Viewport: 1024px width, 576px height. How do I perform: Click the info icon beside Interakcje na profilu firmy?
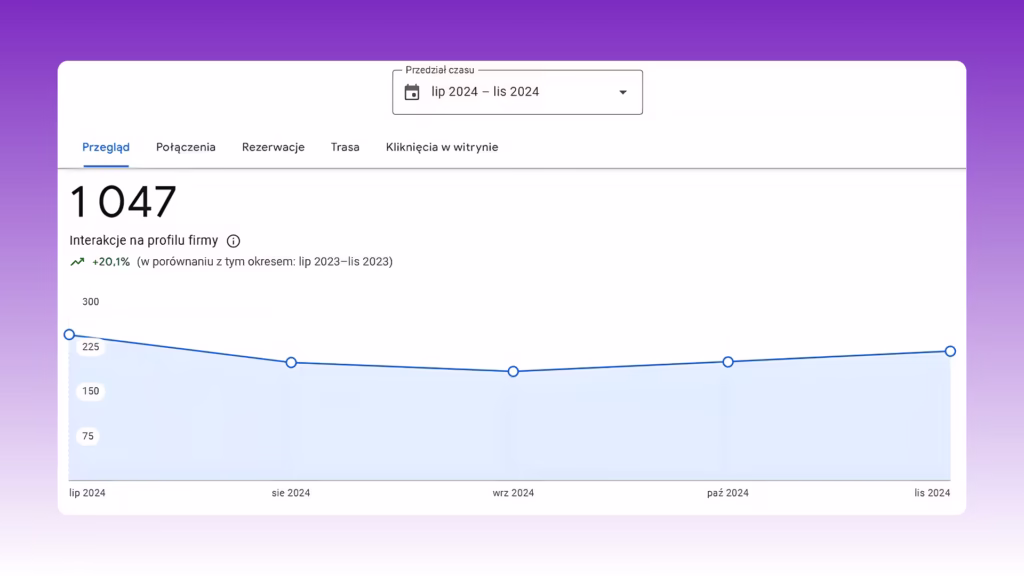pyautogui.click(x=233, y=241)
